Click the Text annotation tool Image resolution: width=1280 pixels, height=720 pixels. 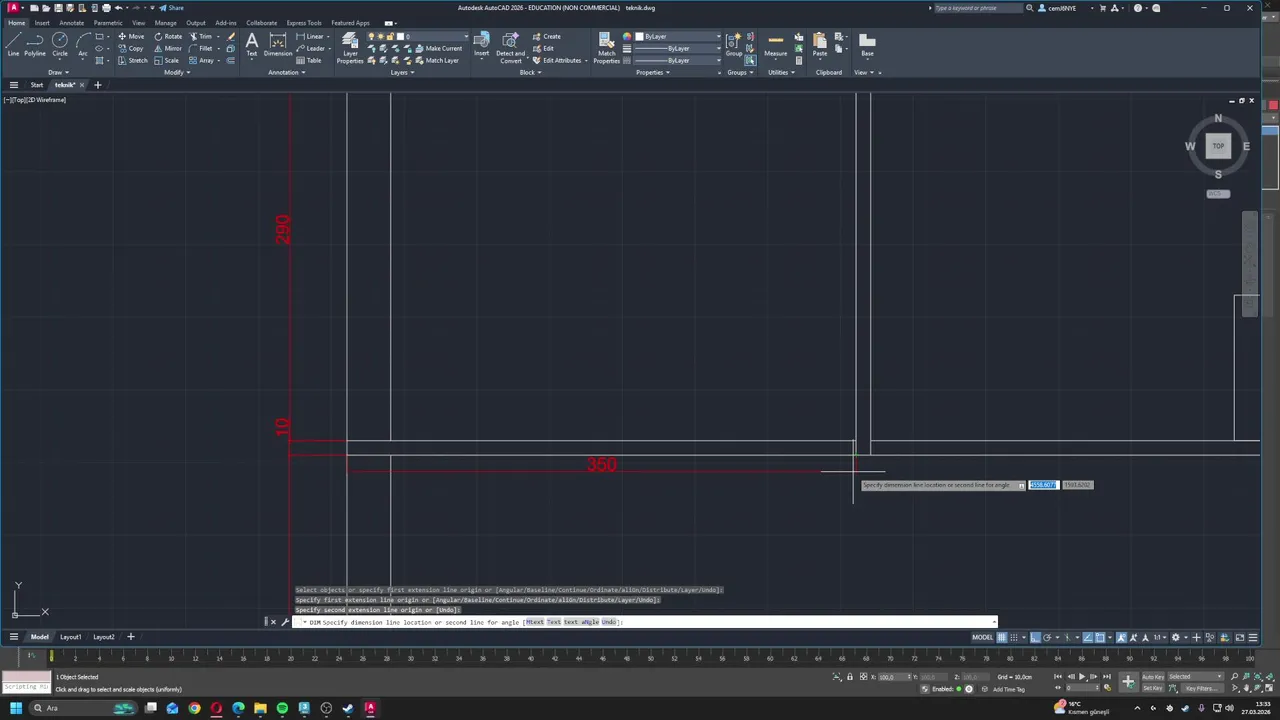[251, 44]
